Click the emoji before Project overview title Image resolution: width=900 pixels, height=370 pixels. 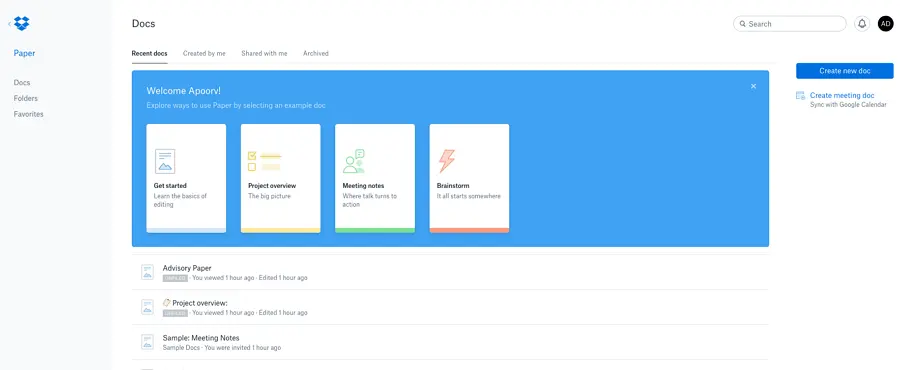pyautogui.click(x=166, y=302)
